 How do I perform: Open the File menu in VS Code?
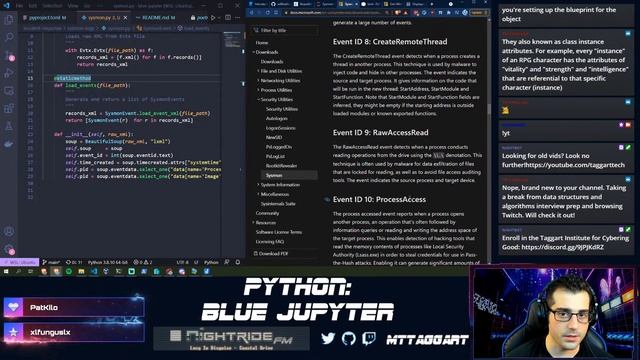[19, 6]
